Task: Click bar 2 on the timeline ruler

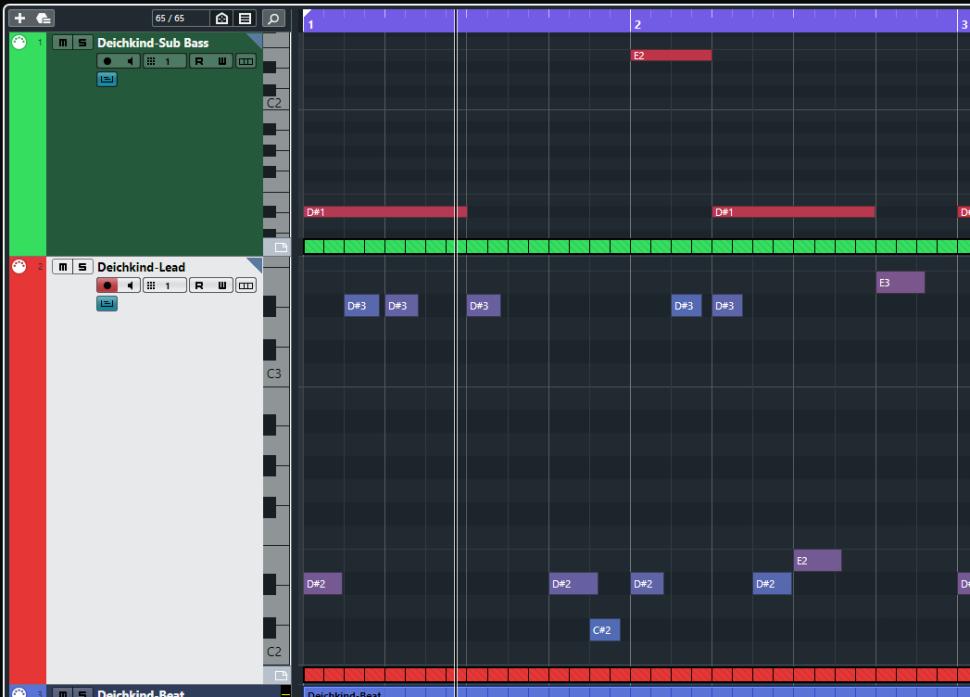Action: (x=636, y=22)
